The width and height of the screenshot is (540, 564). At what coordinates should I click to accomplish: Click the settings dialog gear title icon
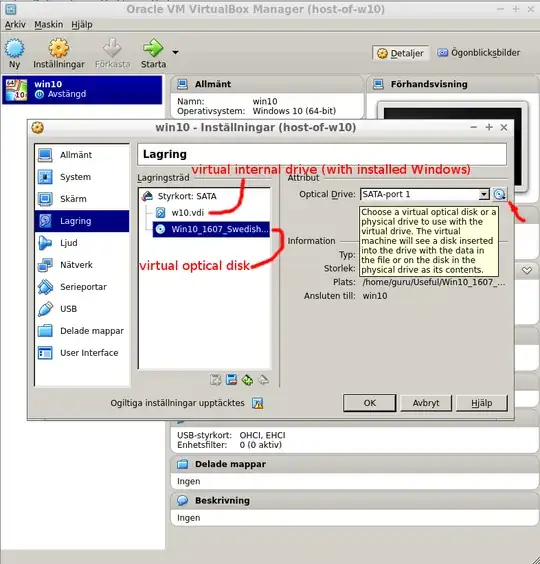click(x=37, y=127)
